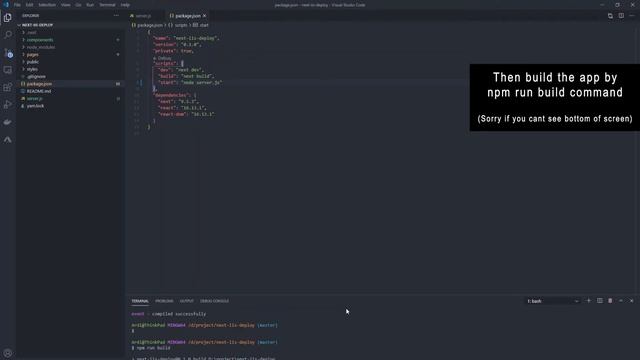Image resolution: width=640 pixels, height=360 pixels.
Task: Open the Docker view in activity bar
Action: click(7, 122)
